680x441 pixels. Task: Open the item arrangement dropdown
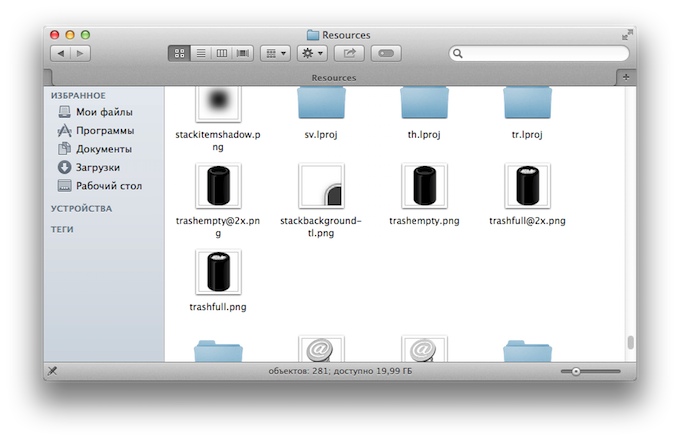click(x=275, y=53)
